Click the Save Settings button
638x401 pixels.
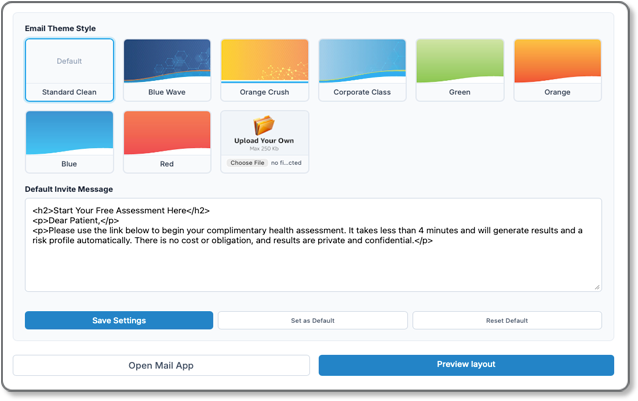coord(119,320)
